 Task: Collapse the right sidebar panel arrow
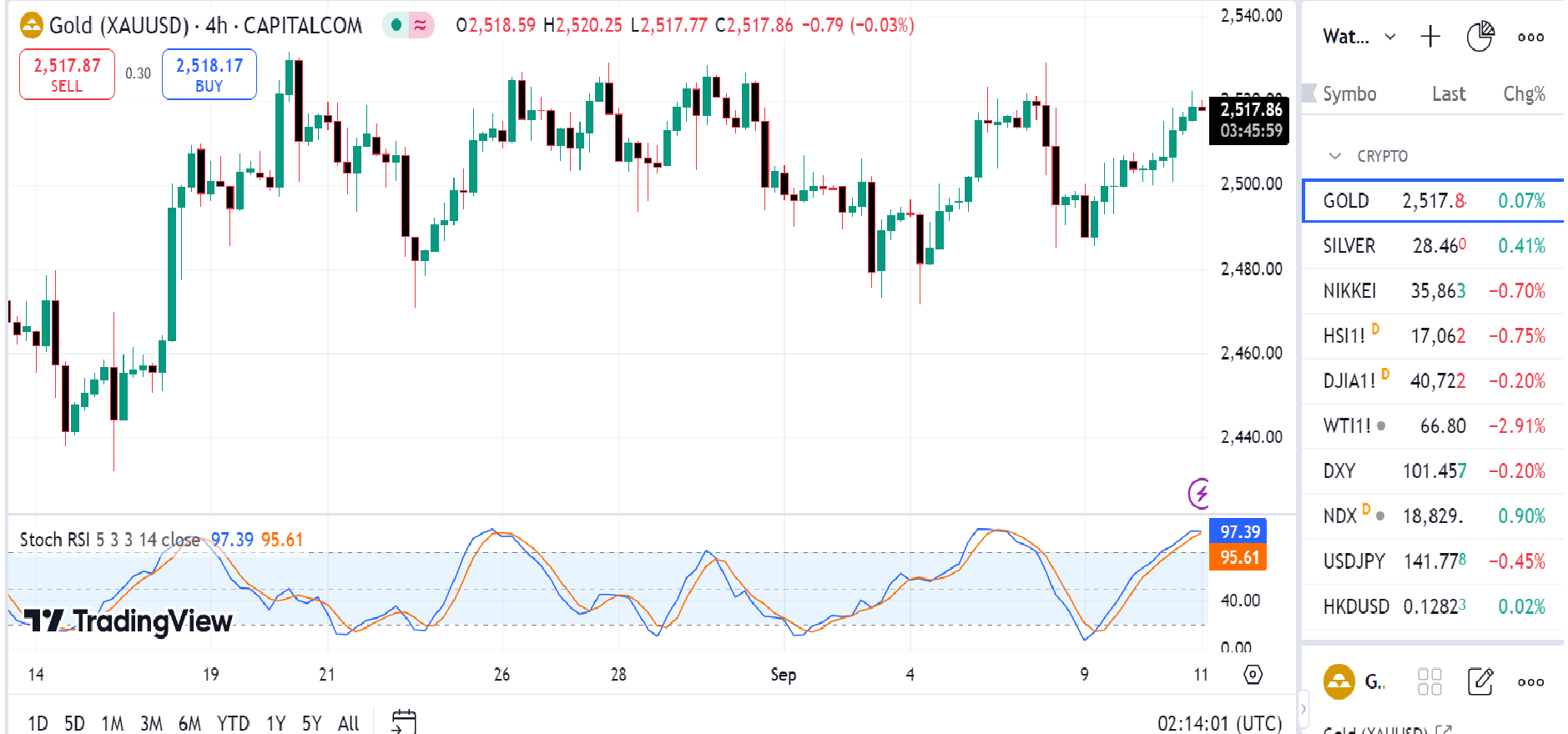click(x=1303, y=710)
